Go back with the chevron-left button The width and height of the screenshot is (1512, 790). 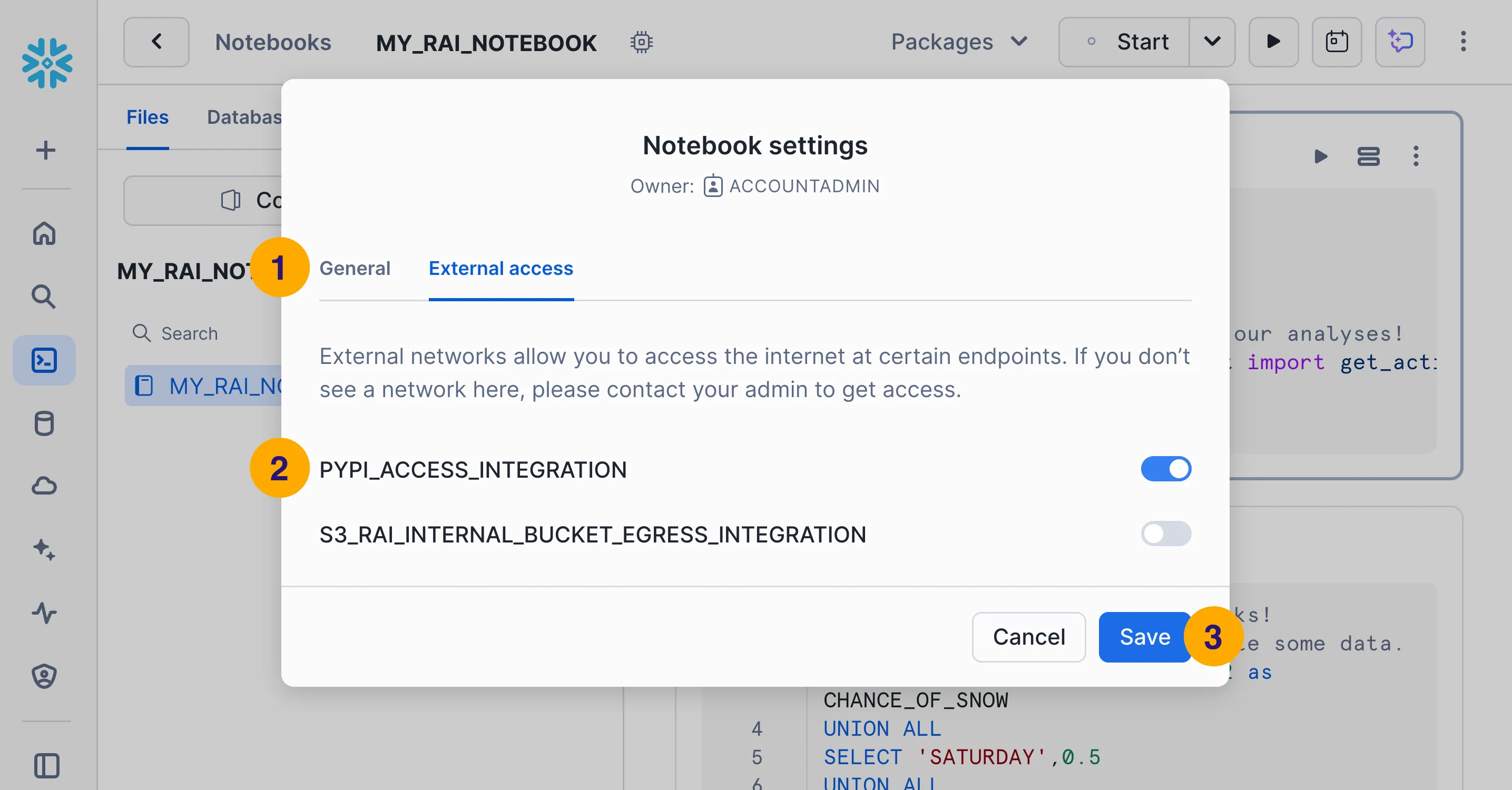[156, 42]
